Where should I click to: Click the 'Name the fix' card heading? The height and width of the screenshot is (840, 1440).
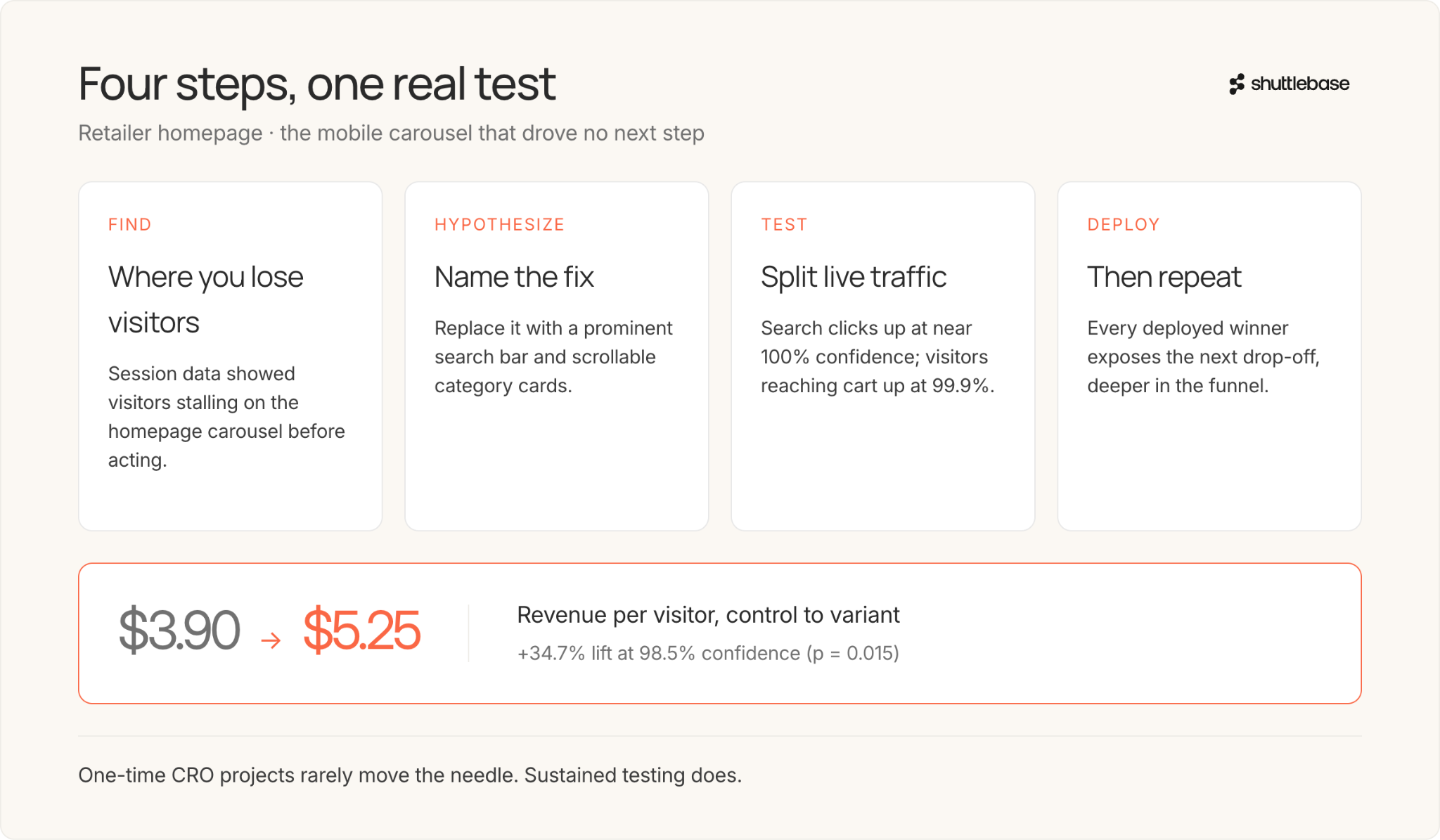coord(514,277)
